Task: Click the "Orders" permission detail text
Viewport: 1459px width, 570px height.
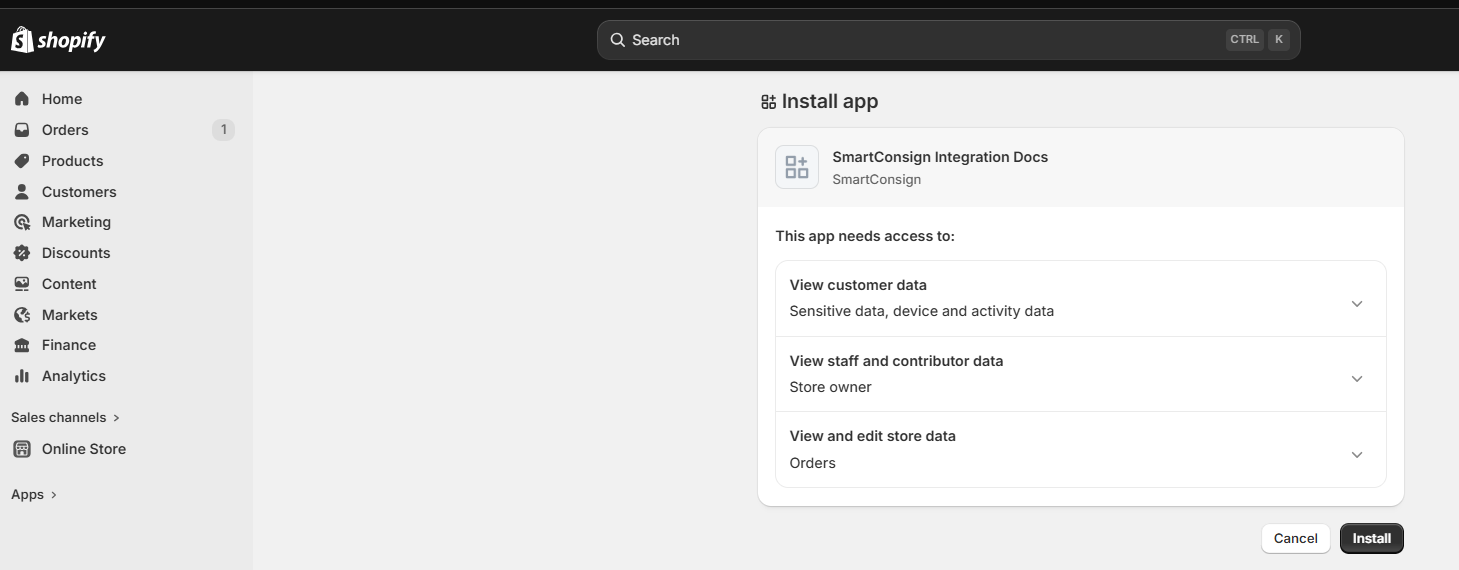Action: (813, 463)
